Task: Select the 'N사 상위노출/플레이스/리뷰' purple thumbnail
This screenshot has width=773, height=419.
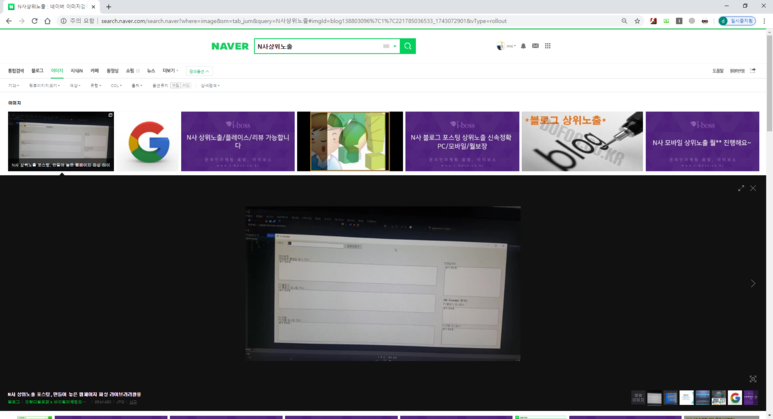Action: [238, 141]
